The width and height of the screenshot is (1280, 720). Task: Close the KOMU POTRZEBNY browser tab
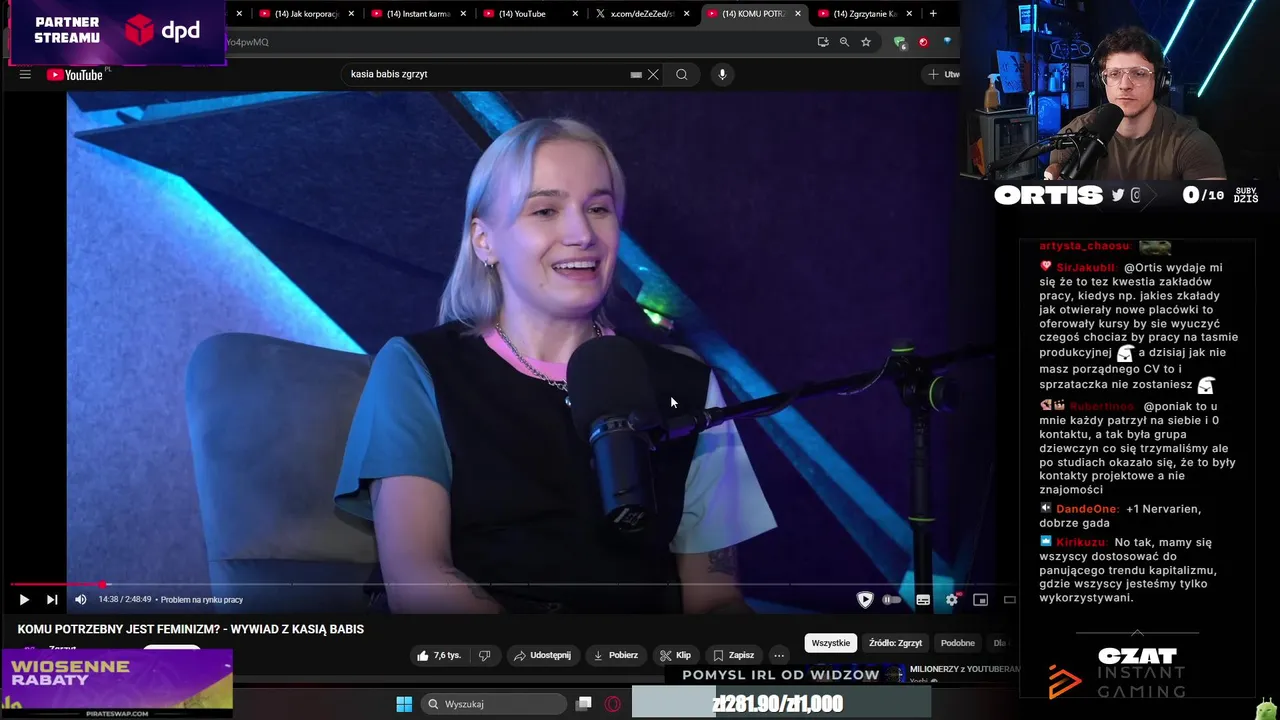(798, 14)
